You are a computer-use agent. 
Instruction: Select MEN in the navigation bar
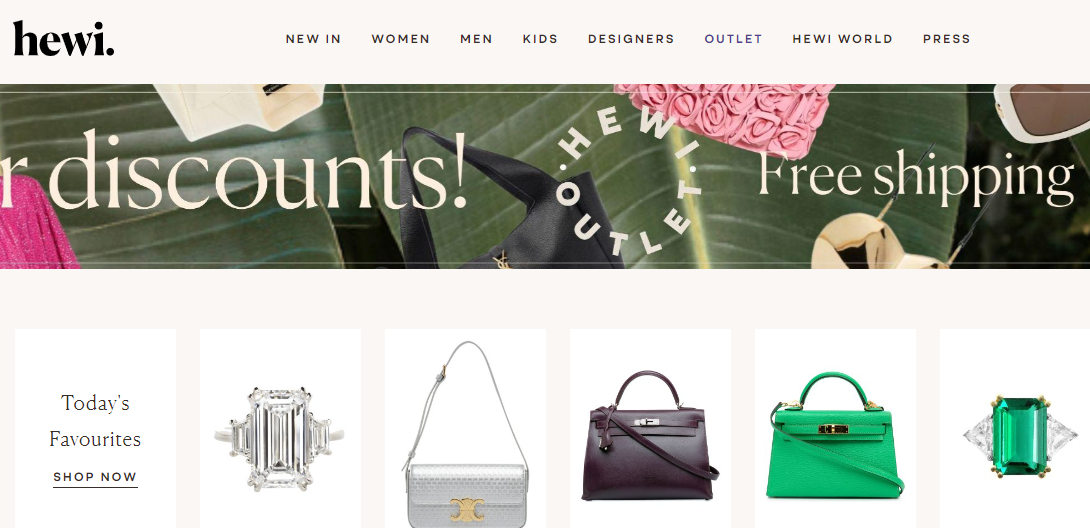[476, 39]
